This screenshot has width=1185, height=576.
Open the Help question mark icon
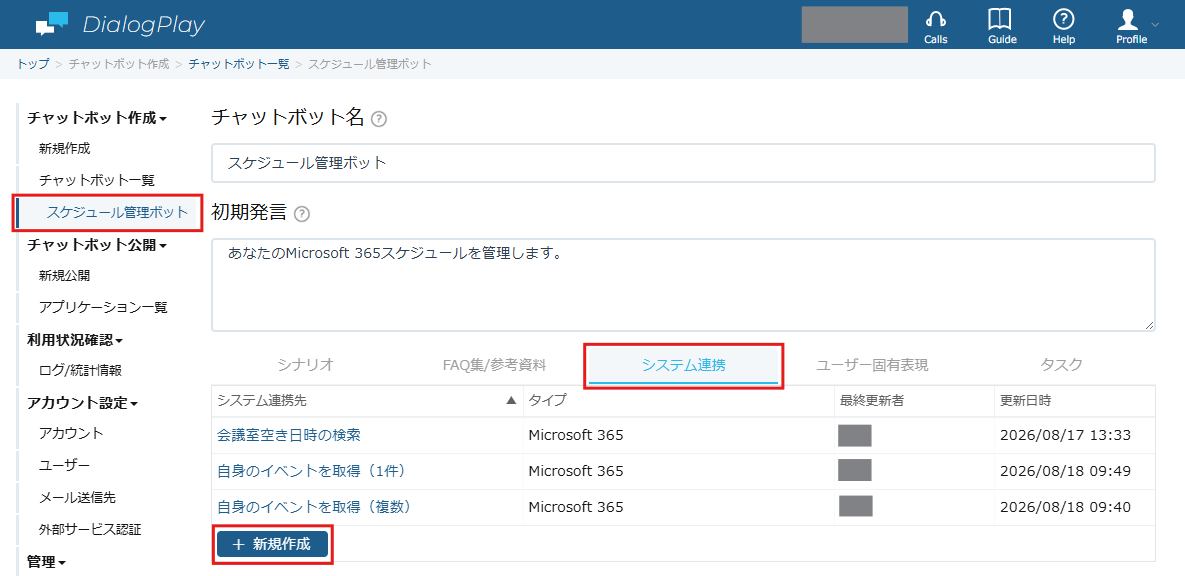coord(1063,20)
